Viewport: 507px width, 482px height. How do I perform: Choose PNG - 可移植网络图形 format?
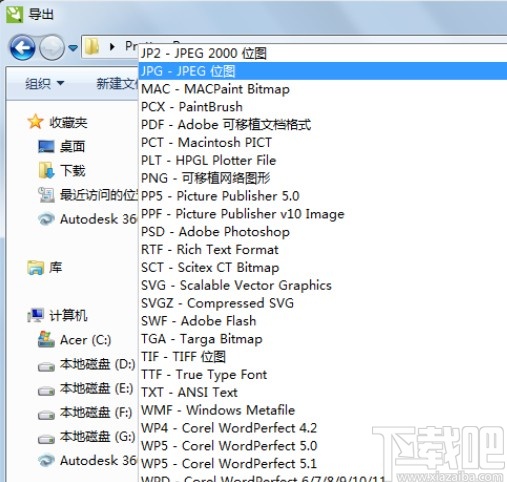click(322, 178)
